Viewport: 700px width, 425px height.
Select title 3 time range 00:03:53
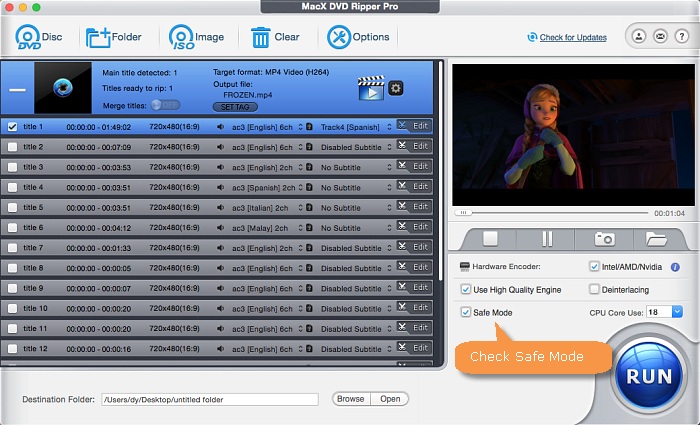click(99, 168)
